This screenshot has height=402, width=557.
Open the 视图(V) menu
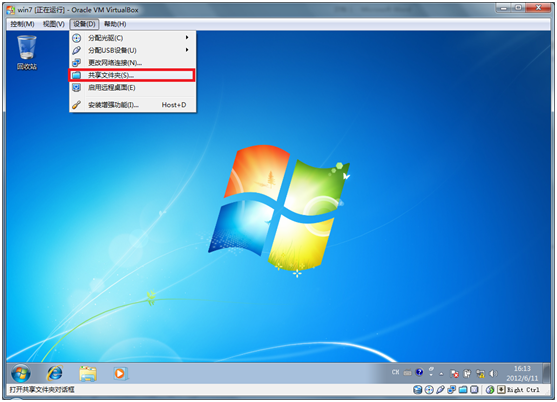tap(54, 24)
